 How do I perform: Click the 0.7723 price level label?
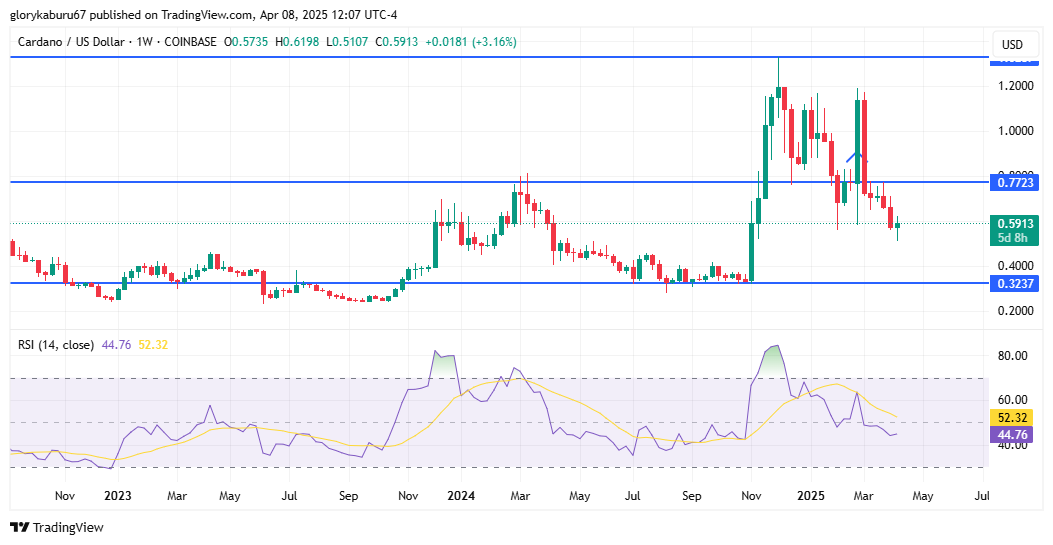pos(1014,182)
